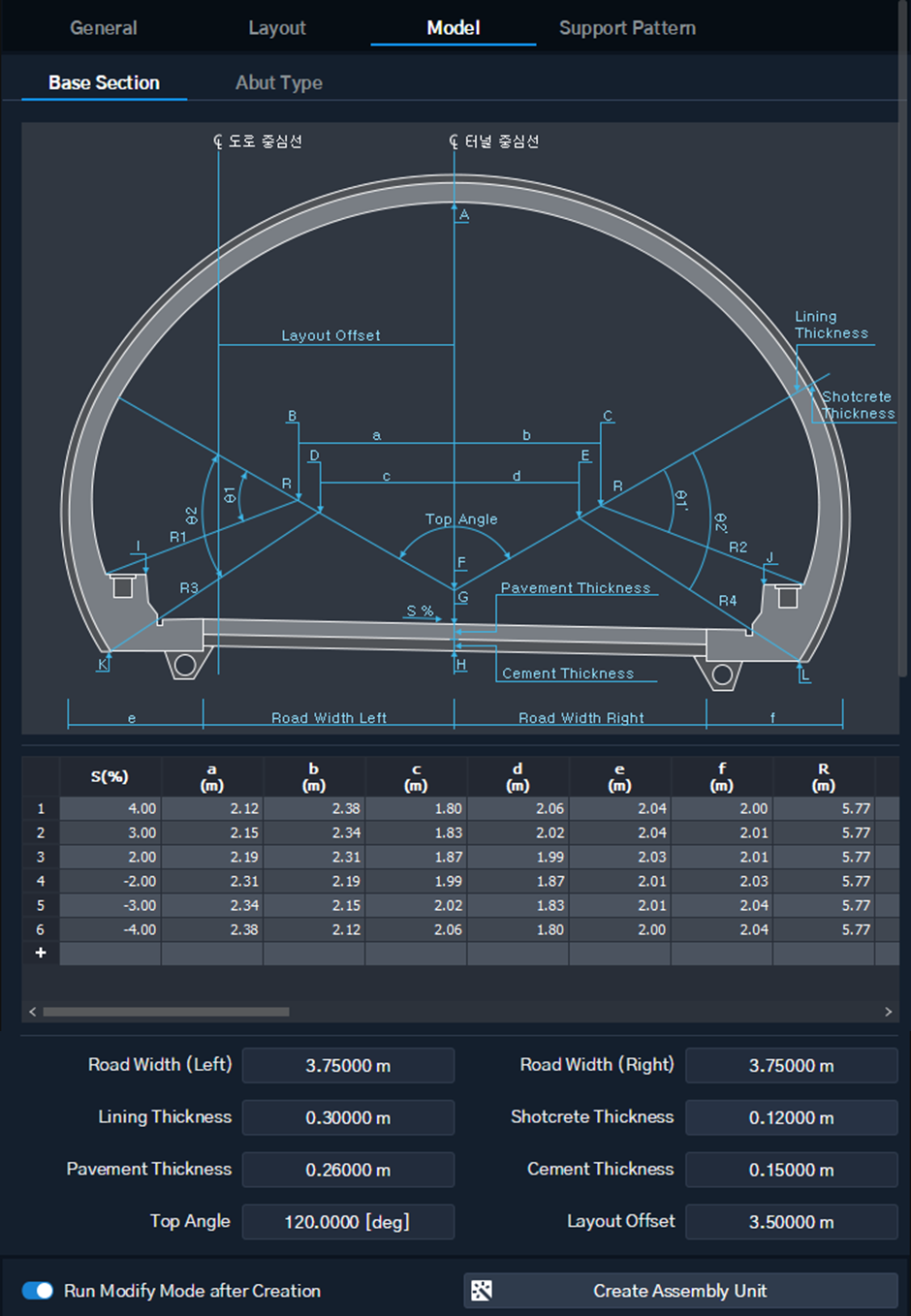
Task: Select the Model tab
Action: (x=454, y=28)
